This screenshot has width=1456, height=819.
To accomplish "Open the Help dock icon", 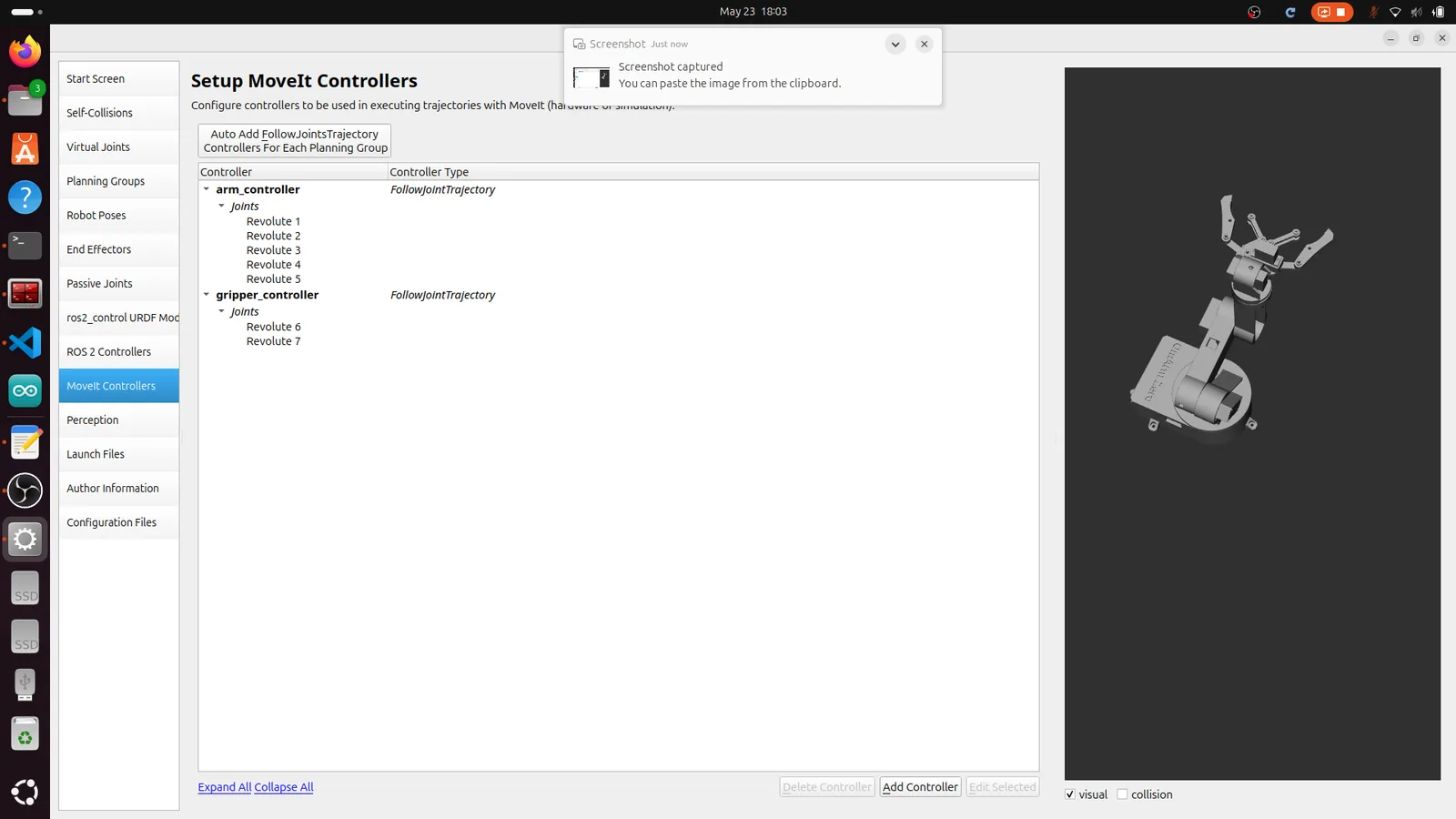I will pos(25,197).
